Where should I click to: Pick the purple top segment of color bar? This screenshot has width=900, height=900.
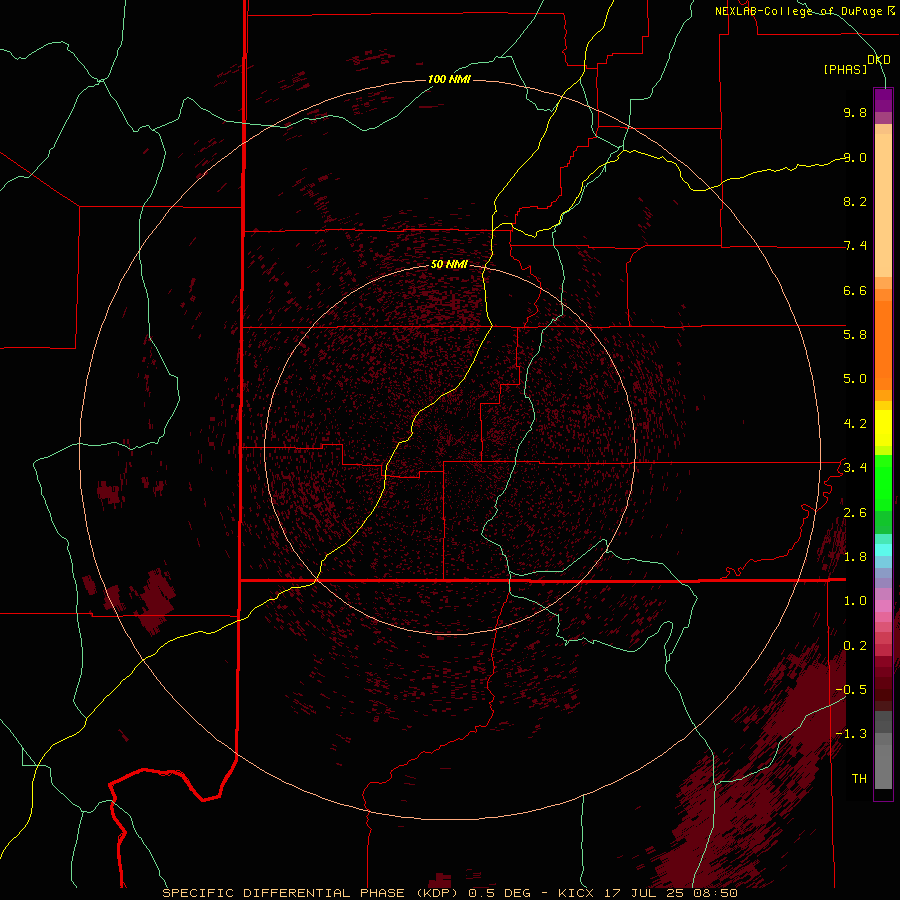(883, 100)
